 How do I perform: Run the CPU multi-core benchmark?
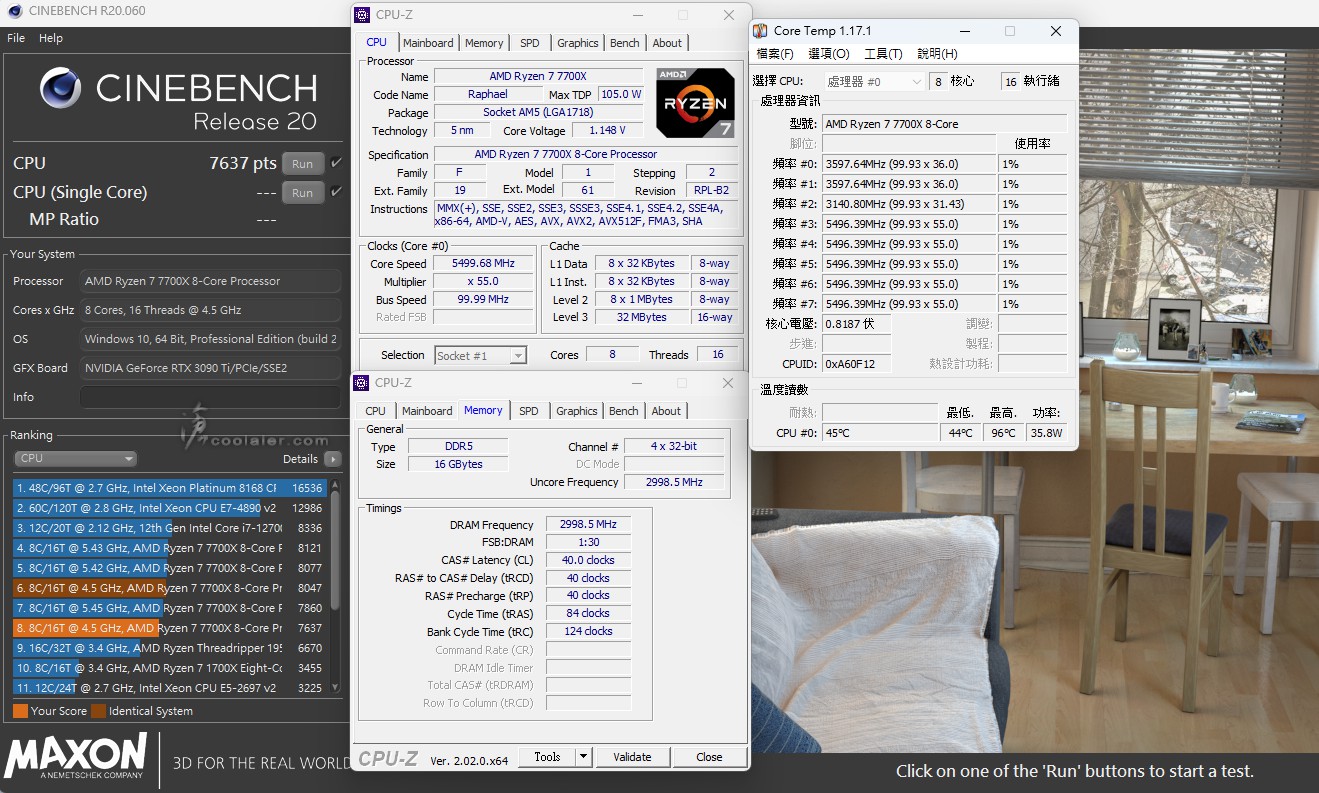[303, 163]
